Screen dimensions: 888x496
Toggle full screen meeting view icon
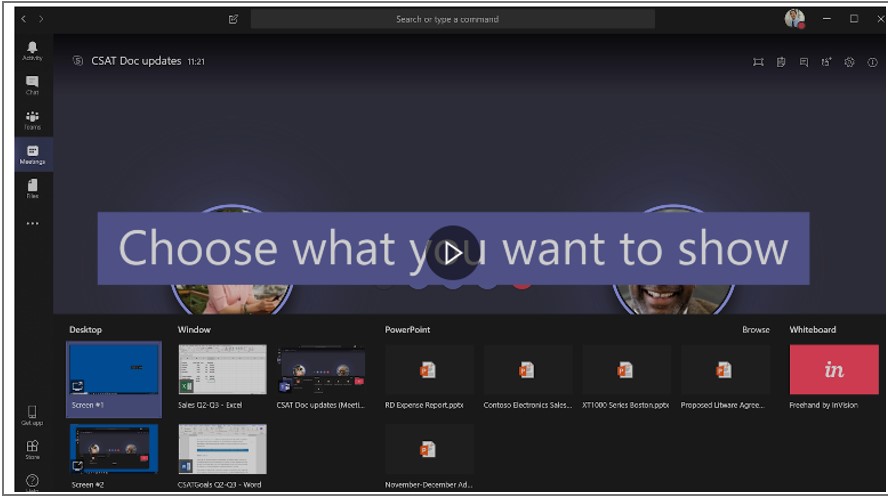[x=758, y=62]
